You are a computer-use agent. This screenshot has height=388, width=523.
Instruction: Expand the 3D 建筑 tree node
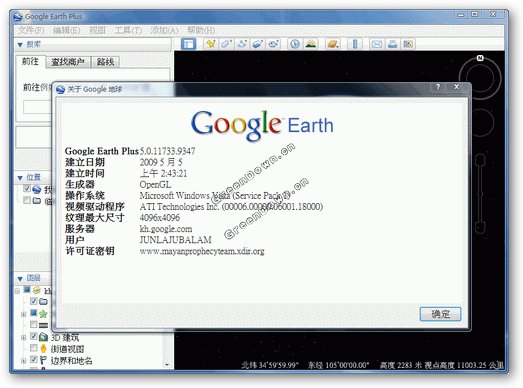(x=23, y=337)
